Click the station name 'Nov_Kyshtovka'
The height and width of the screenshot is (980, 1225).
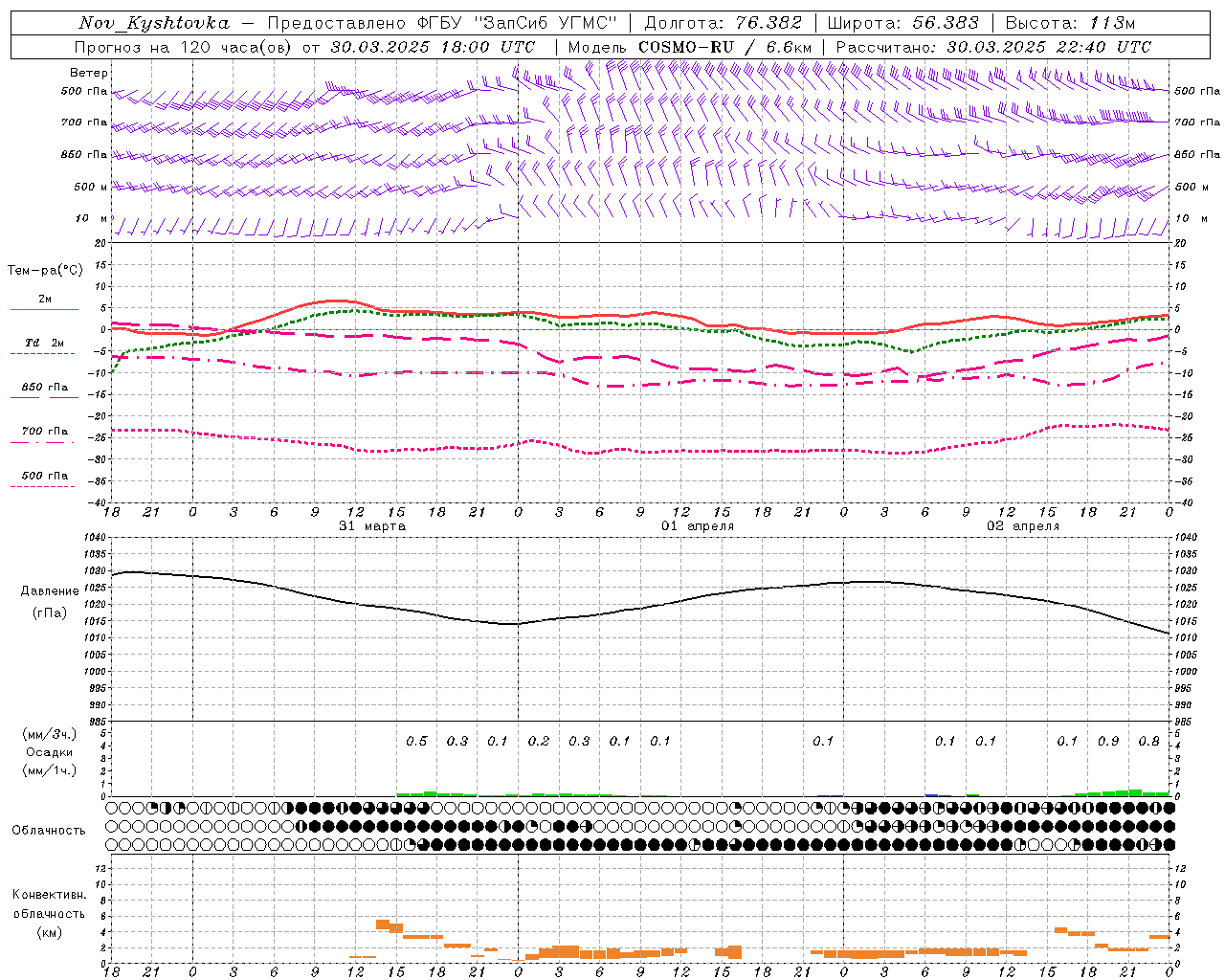[x=154, y=23]
